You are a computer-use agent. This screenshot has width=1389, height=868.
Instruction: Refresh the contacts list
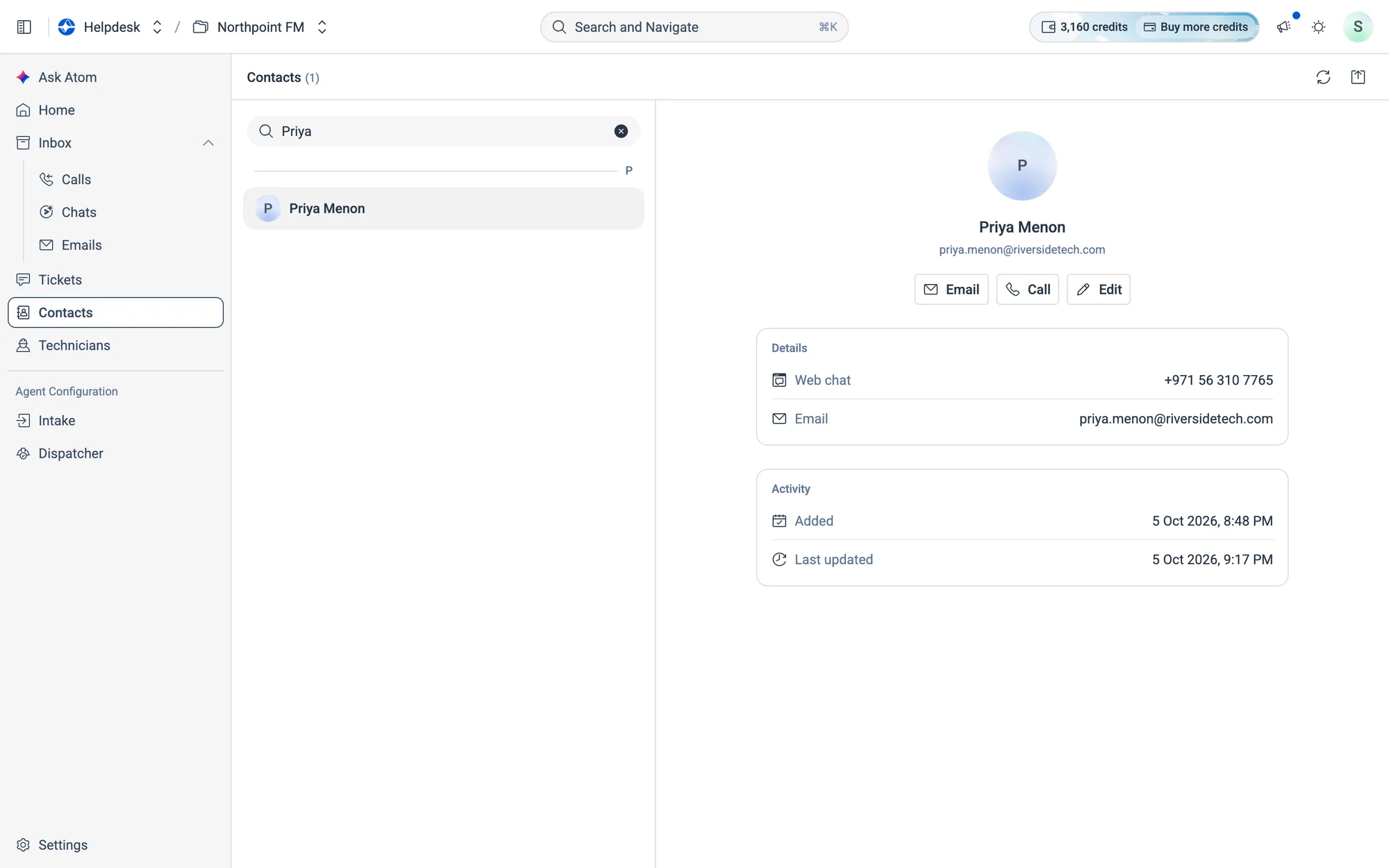click(1323, 77)
